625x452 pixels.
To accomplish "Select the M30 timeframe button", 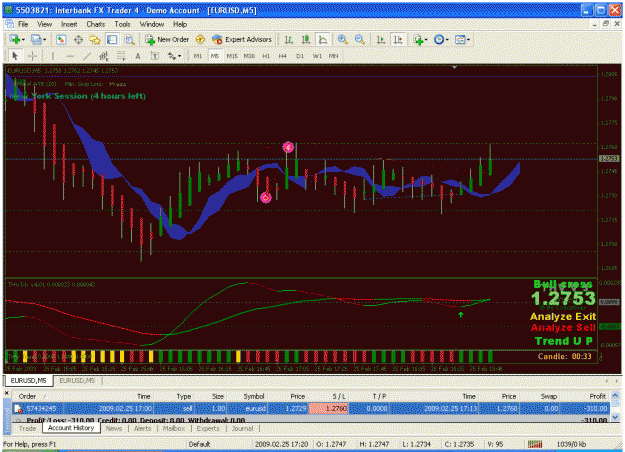I will point(249,56).
